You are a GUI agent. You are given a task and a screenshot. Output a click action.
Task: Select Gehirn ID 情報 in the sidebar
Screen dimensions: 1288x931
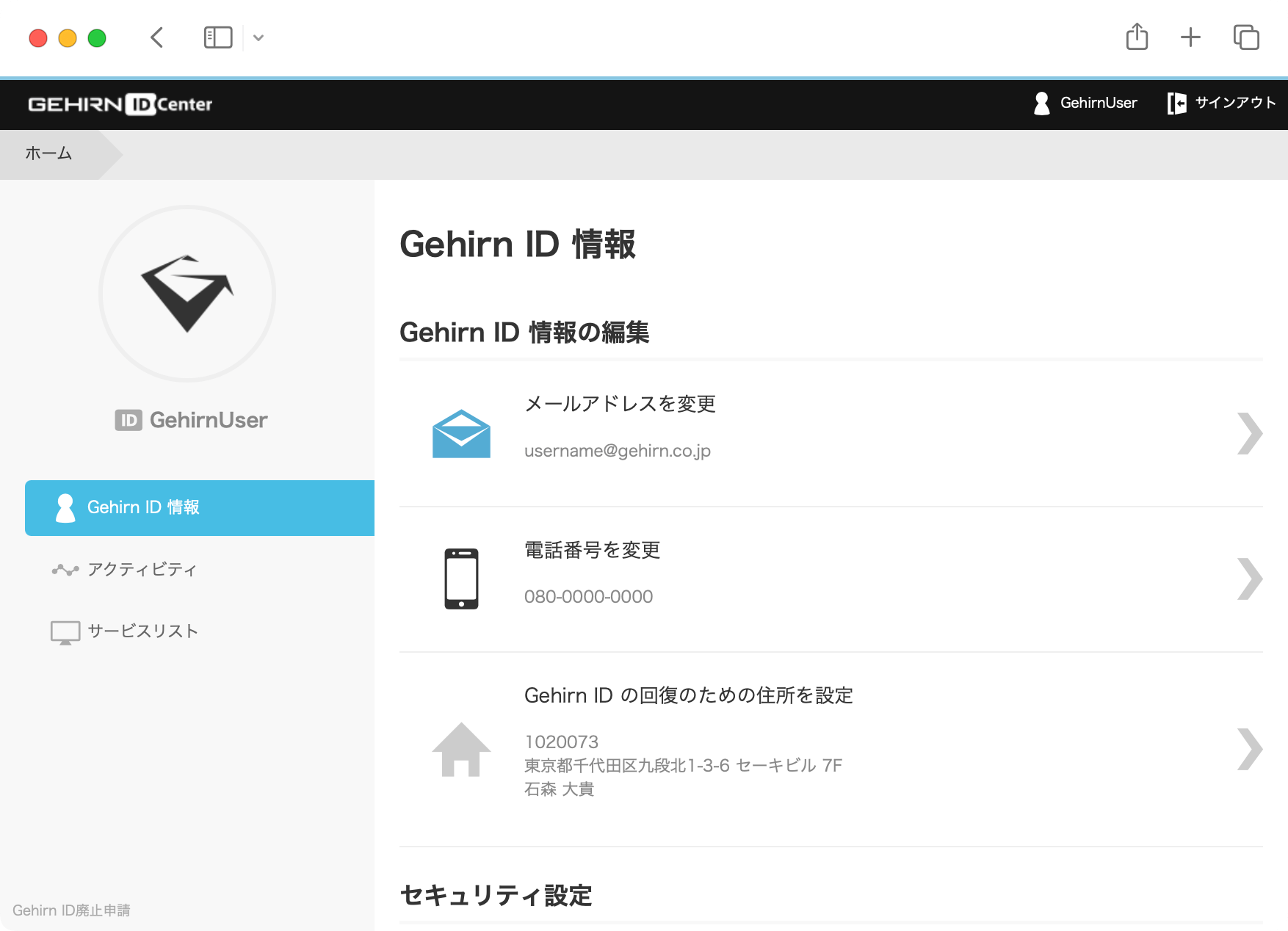point(200,508)
